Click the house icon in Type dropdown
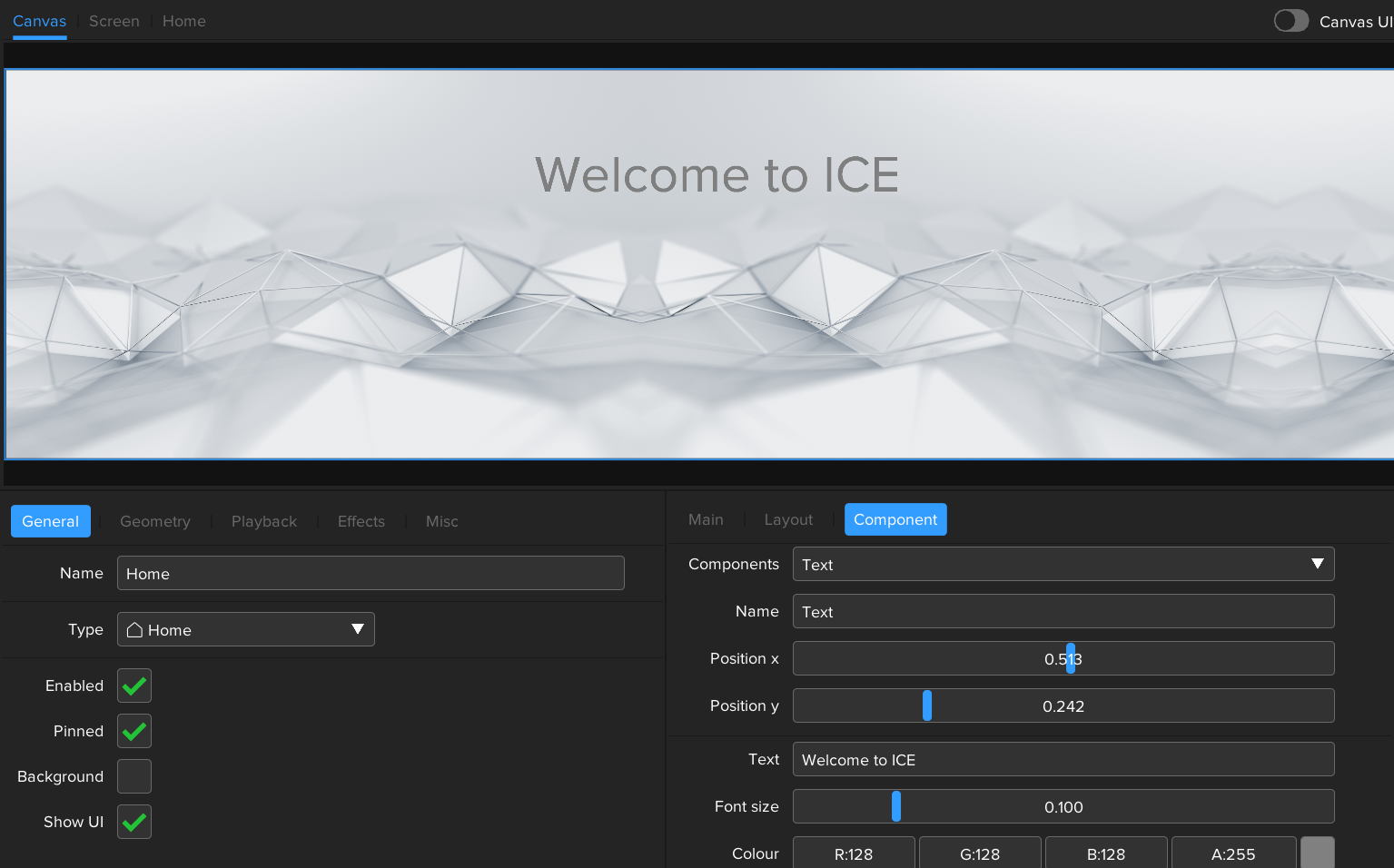This screenshot has width=1394, height=868. pyautogui.click(x=134, y=630)
